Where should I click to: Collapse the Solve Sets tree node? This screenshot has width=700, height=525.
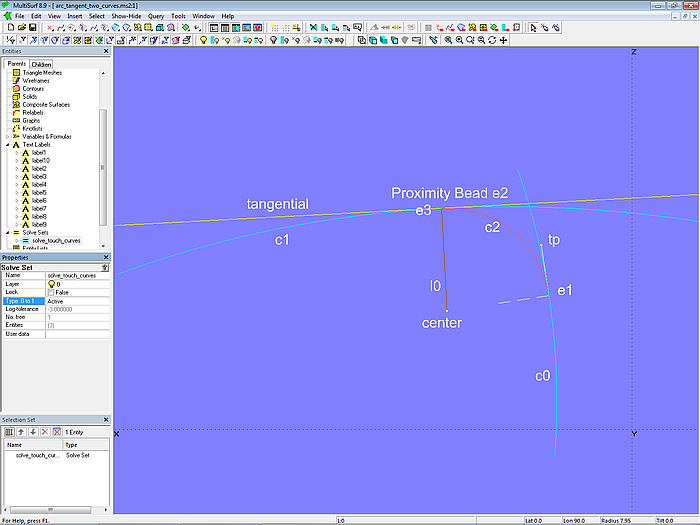point(7,232)
